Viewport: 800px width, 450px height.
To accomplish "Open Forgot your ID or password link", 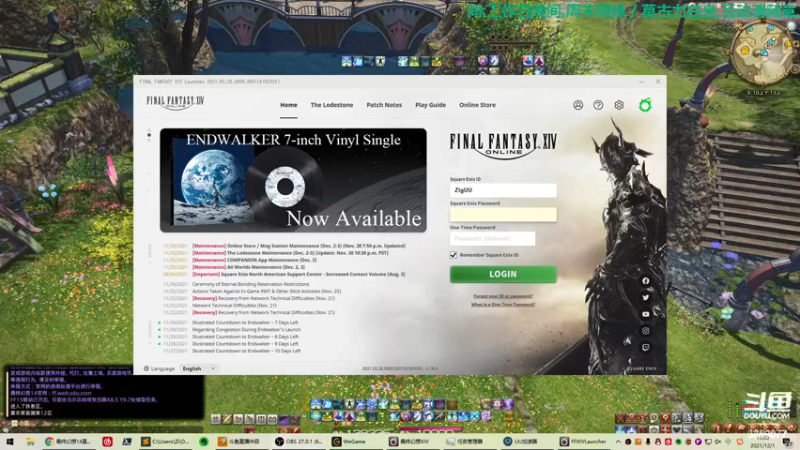I will (503, 296).
